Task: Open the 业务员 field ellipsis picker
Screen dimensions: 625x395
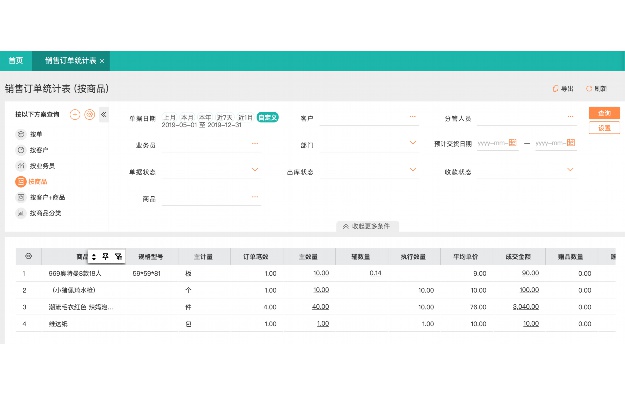Action: coord(255,143)
